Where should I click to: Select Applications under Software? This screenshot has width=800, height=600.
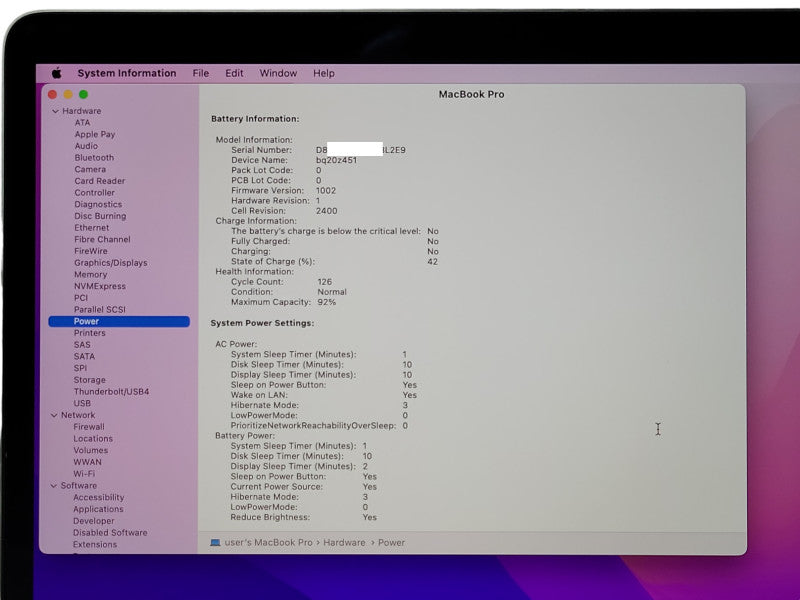(98, 509)
